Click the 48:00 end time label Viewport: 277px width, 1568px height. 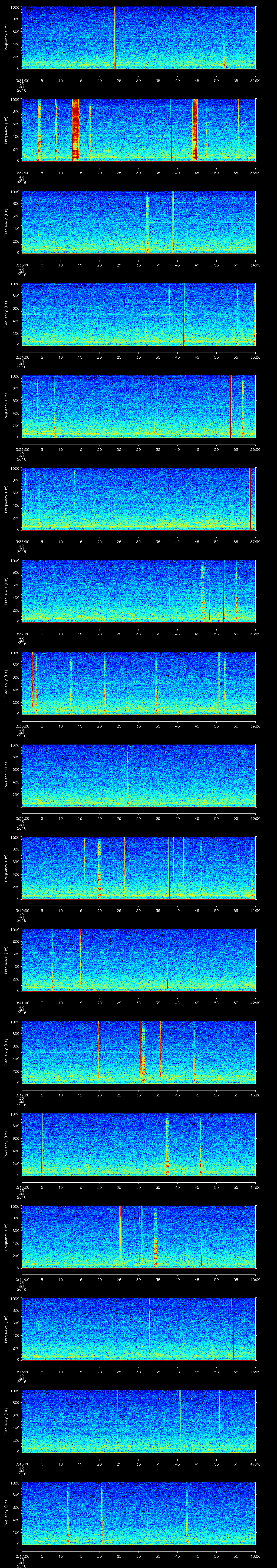255,1557
